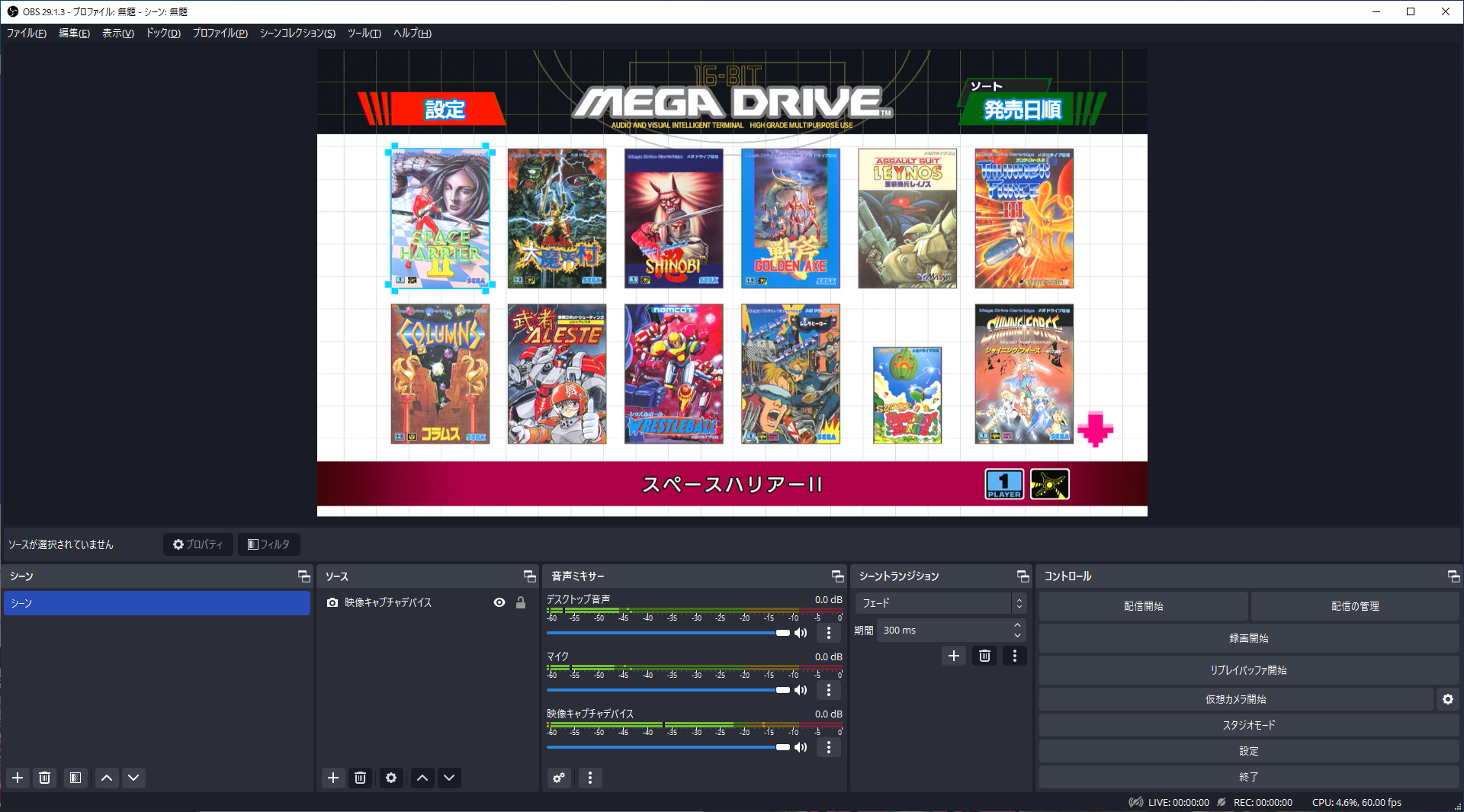Viewport: 1464px width, 812px height.
Task: Enable スタジオモード
Action: pyautogui.click(x=1248, y=725)
